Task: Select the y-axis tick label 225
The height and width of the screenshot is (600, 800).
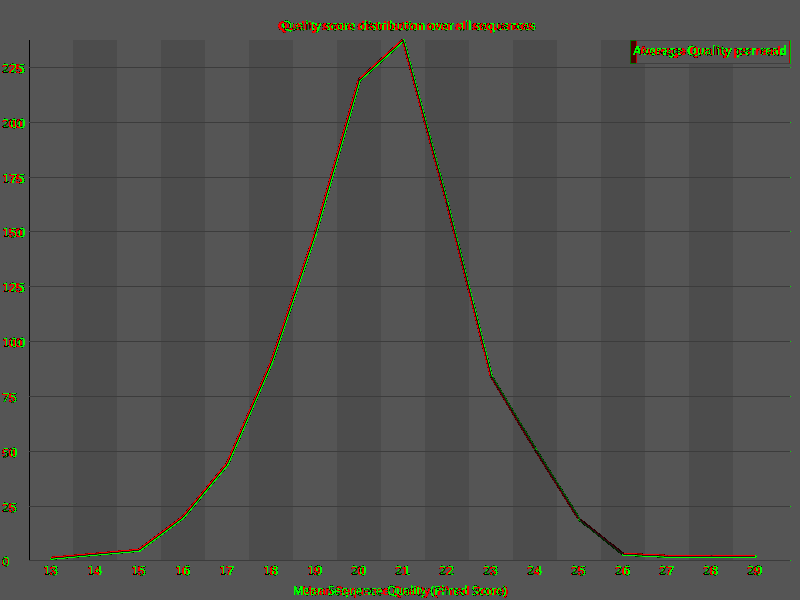Action: click(x=13, y=68)
